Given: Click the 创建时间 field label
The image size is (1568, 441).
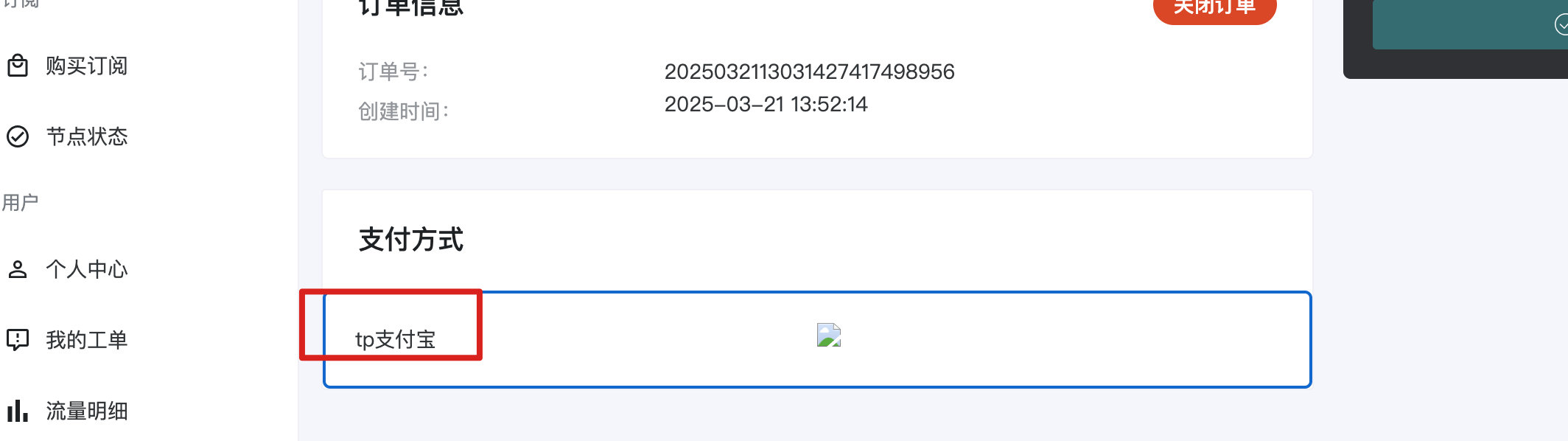Looking at the screenshot, I should coord(403,111).
